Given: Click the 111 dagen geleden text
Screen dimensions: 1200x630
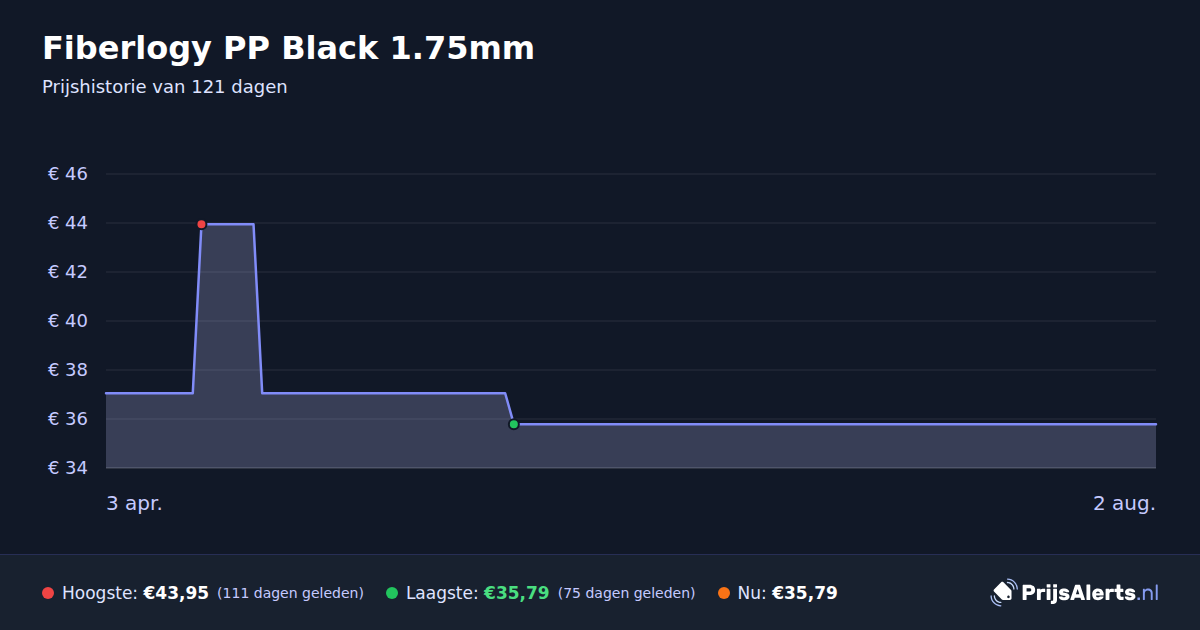Looking at the screenshot, I should click(x=290, y=593).
